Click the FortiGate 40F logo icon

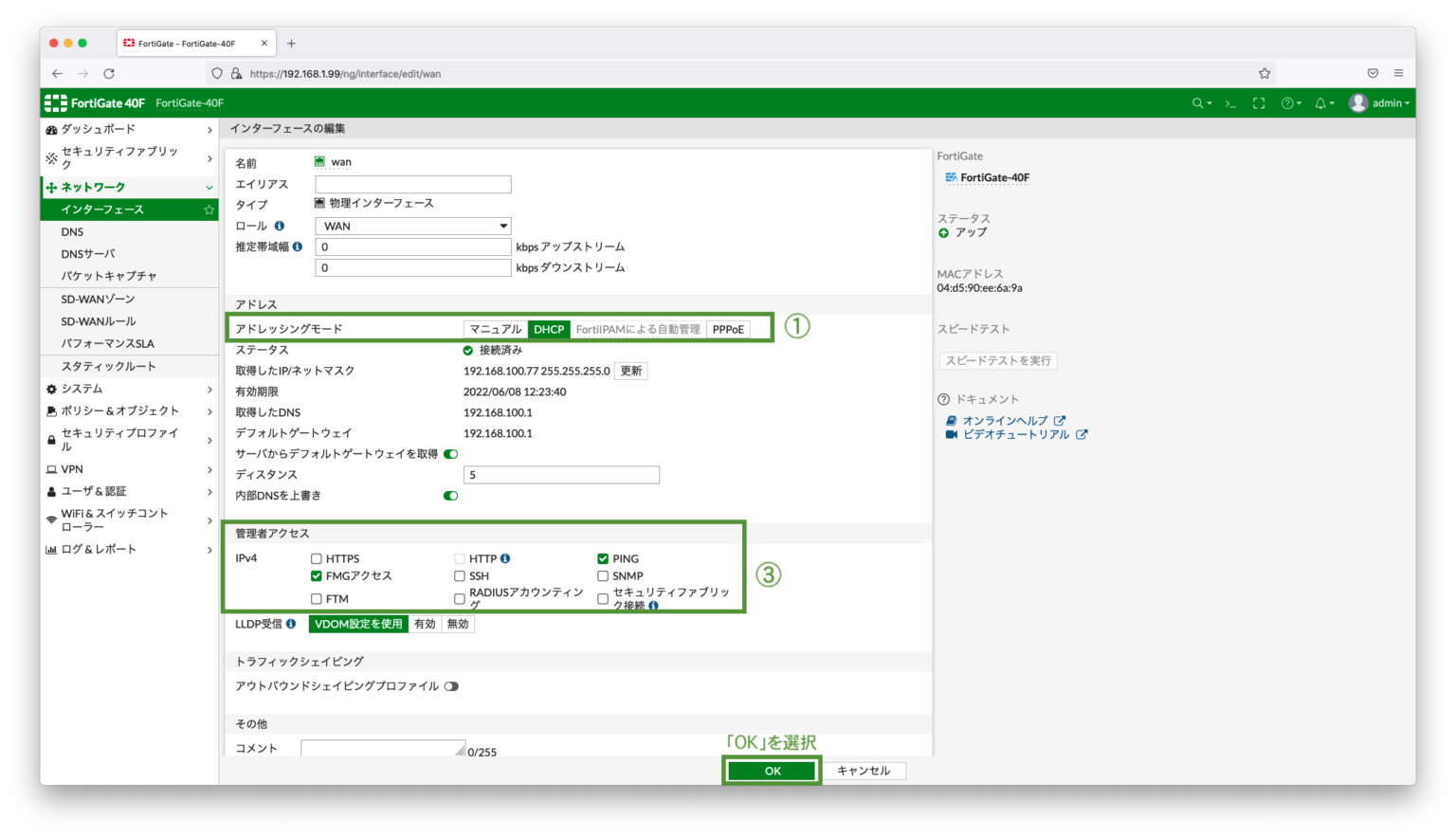coord(57,102)
